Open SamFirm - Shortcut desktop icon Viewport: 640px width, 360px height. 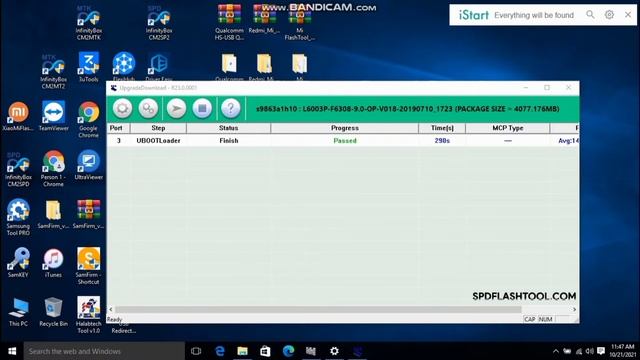(89, 267)
